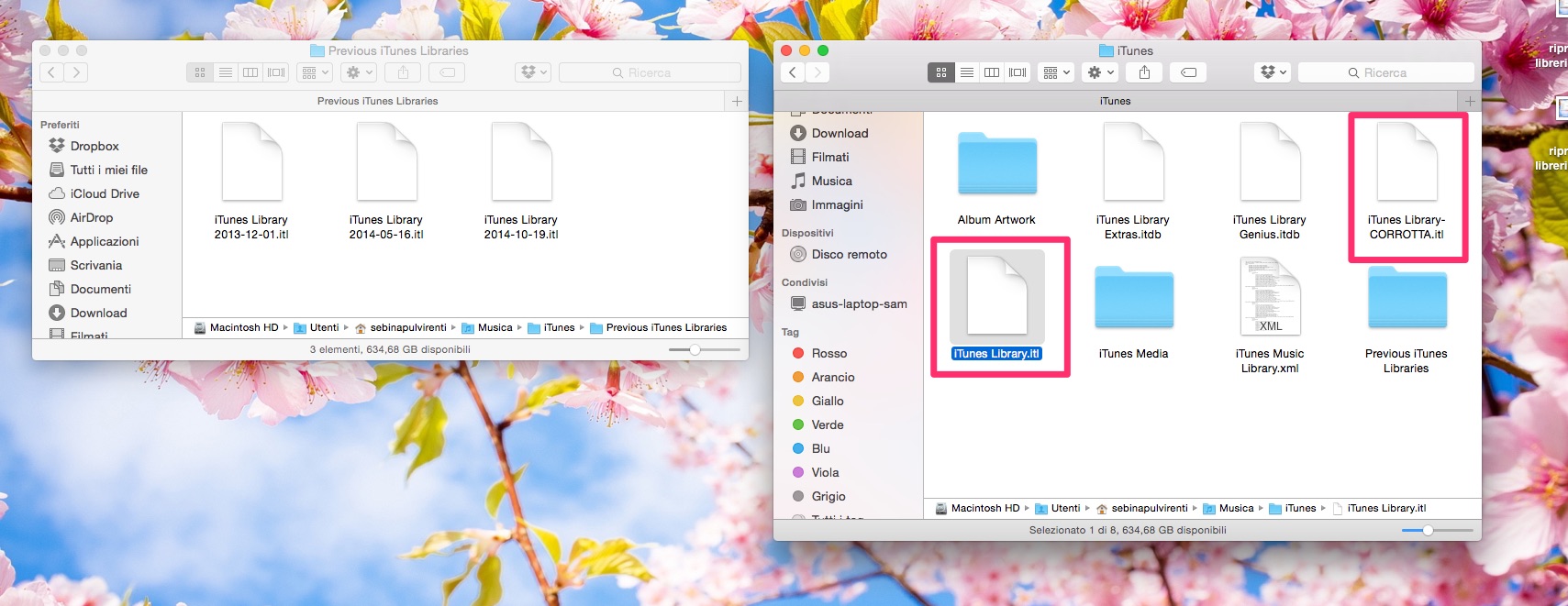This screenshot has width=1568, height=606.
Task: Click the Edit Tags toolbar icon in iTunes window
Action: [x=1188, y=72]
